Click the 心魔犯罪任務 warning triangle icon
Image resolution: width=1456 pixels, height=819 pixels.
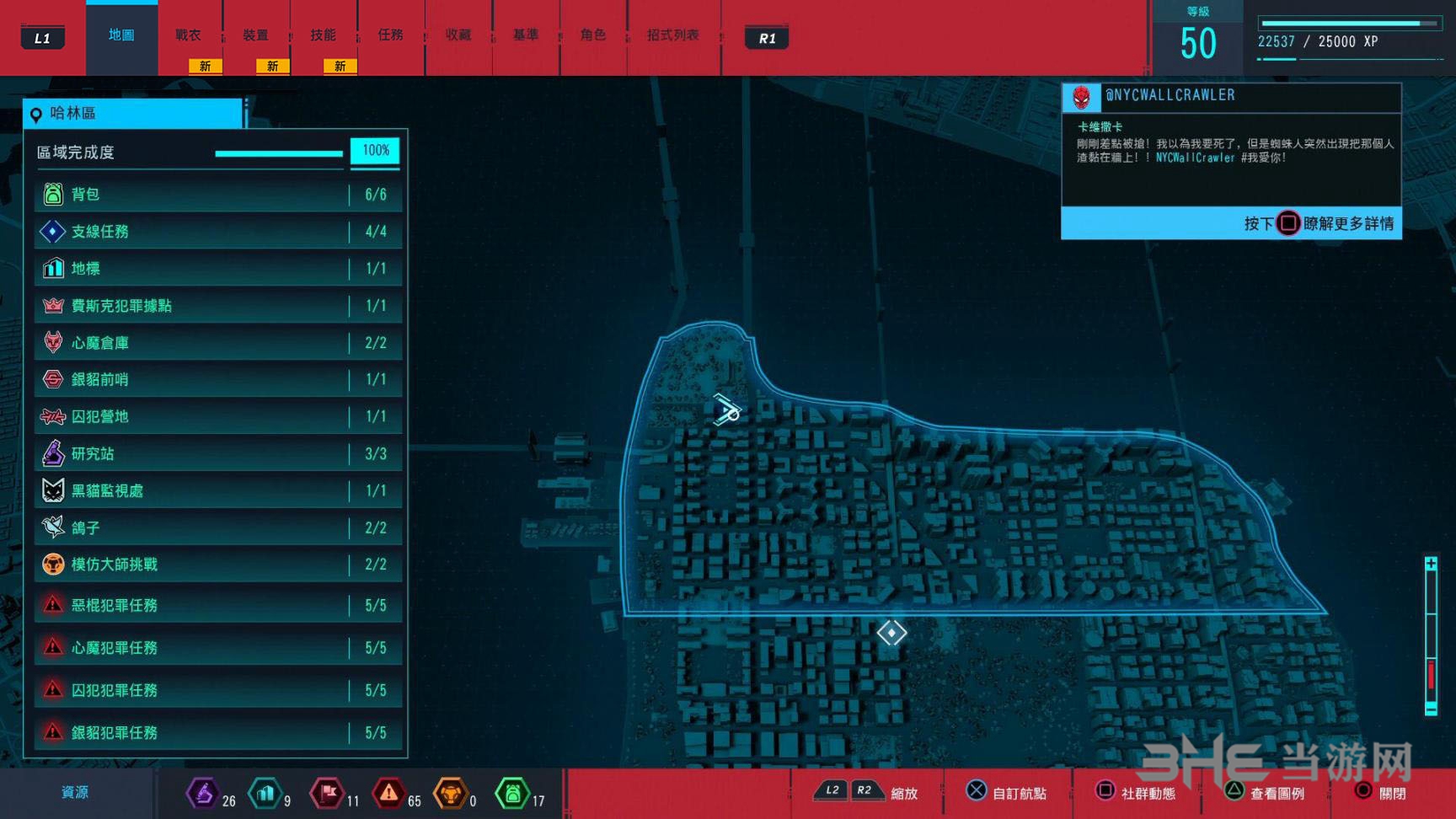(53, 646)
